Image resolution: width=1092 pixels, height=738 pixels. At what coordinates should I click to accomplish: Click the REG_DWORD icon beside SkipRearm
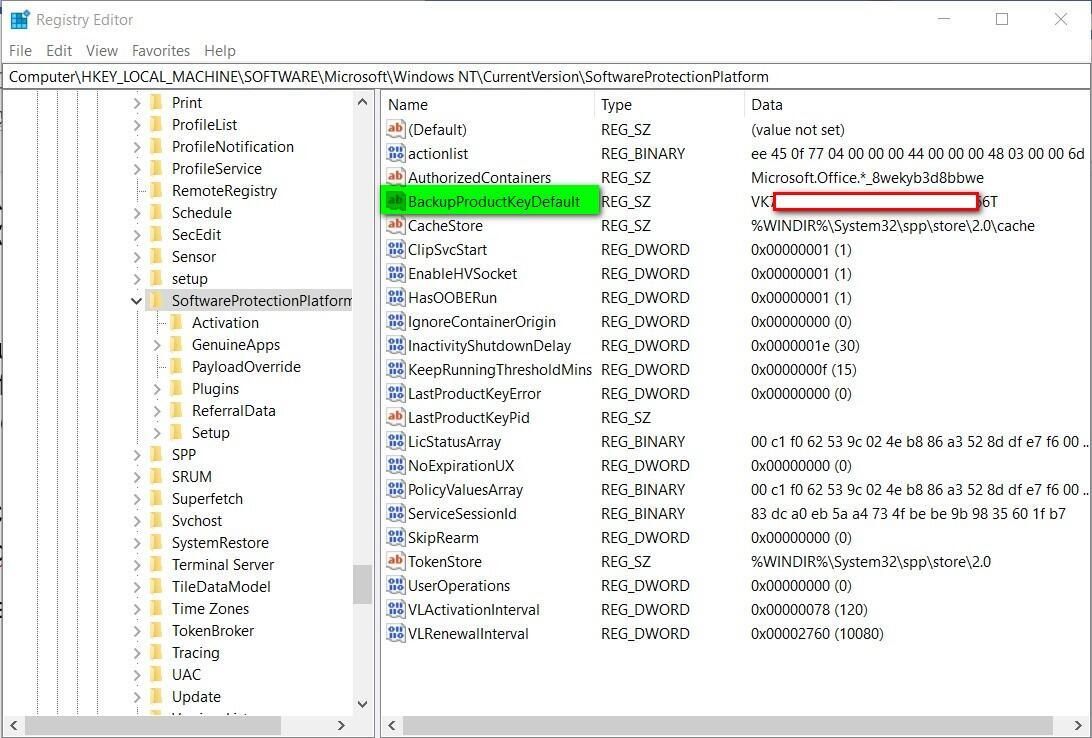394,537
